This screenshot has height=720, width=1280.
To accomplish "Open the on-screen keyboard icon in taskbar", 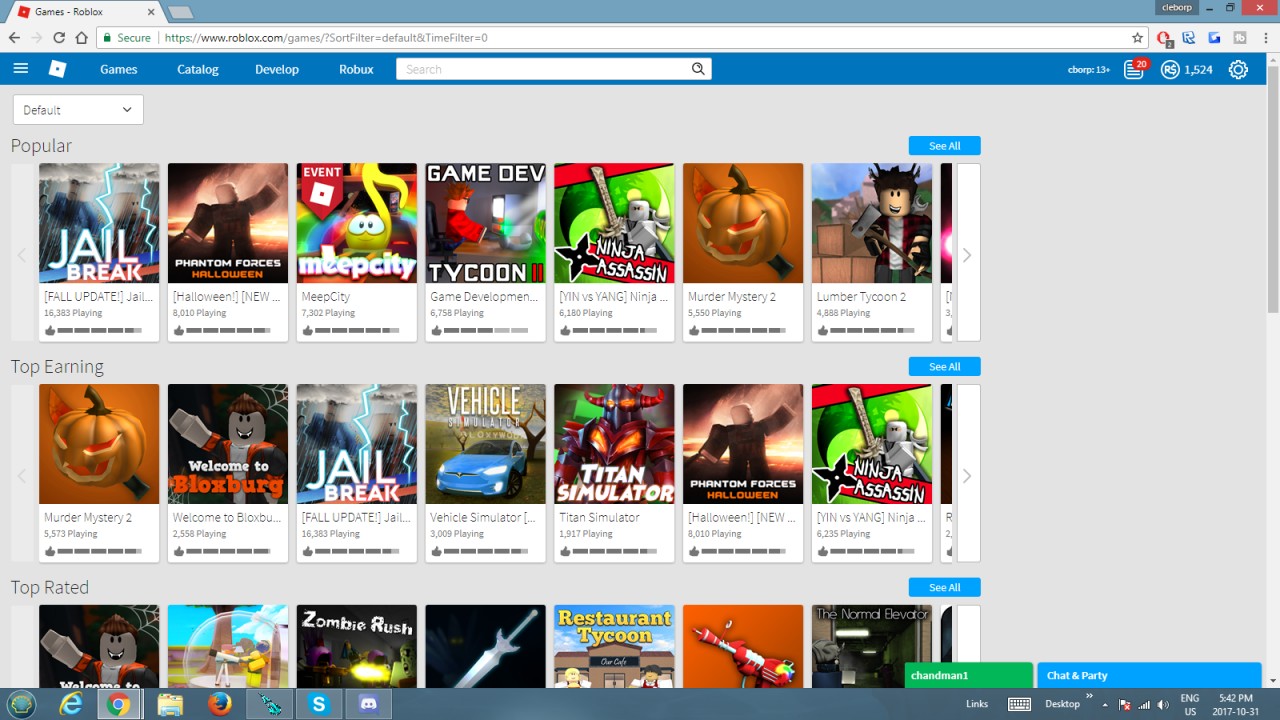I will [x=1019, y=704].
